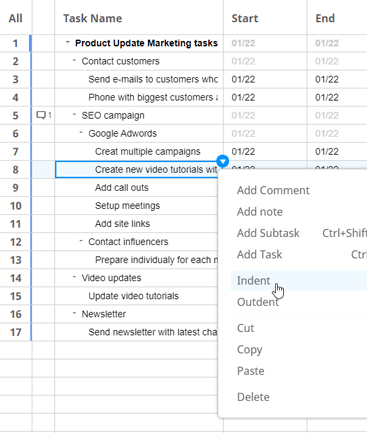Collapse Product Update Marketing tasks group
367x433 pixels.
point(68,42)
